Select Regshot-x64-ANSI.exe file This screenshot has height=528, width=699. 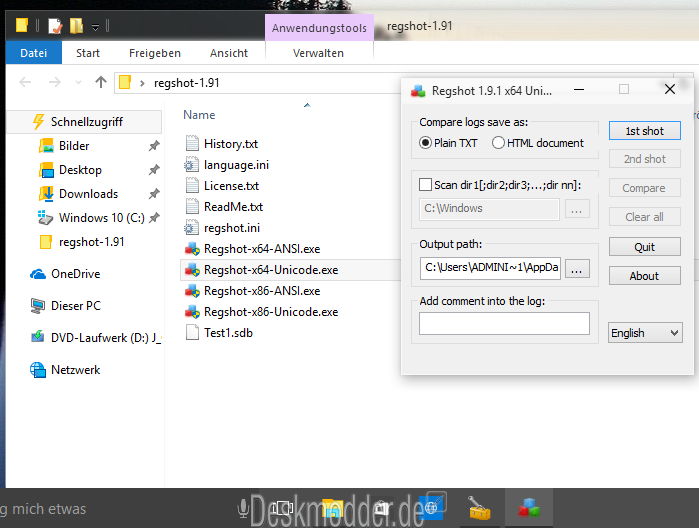[262, 249]
